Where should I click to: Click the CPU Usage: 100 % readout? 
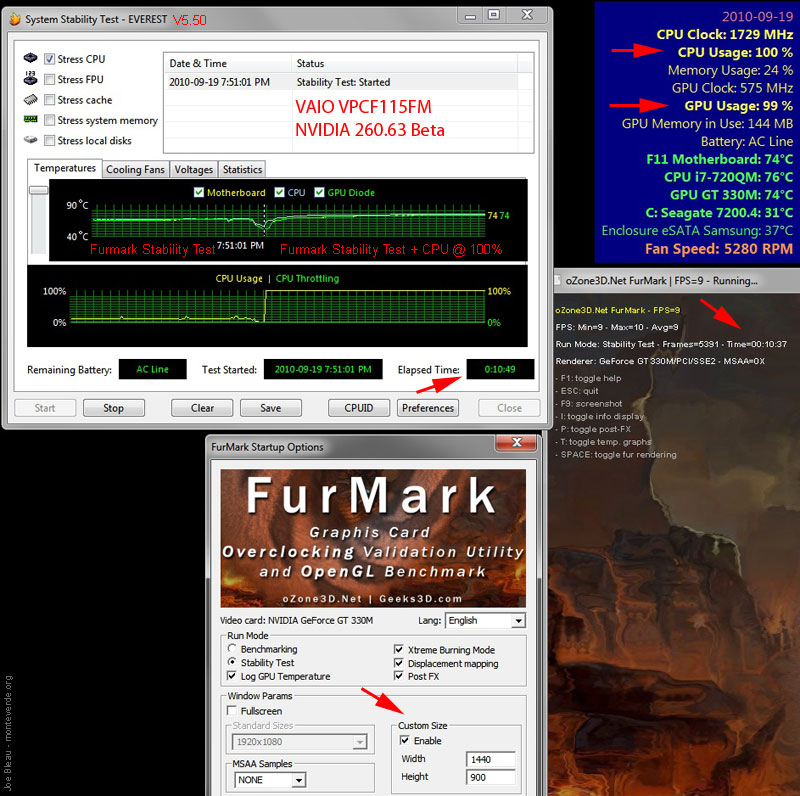(735, 52)
